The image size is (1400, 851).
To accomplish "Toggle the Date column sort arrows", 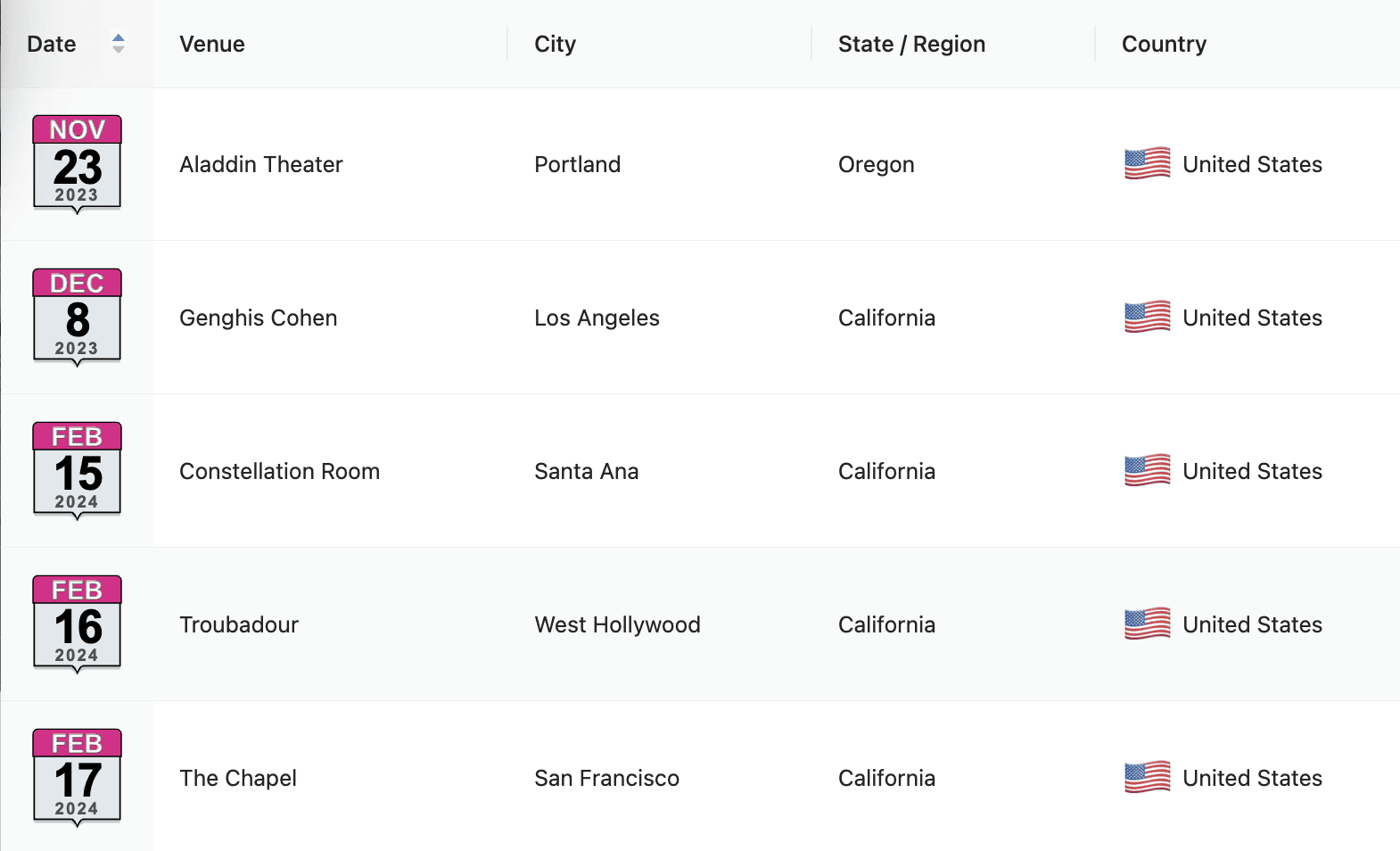I will click(118, 44).
